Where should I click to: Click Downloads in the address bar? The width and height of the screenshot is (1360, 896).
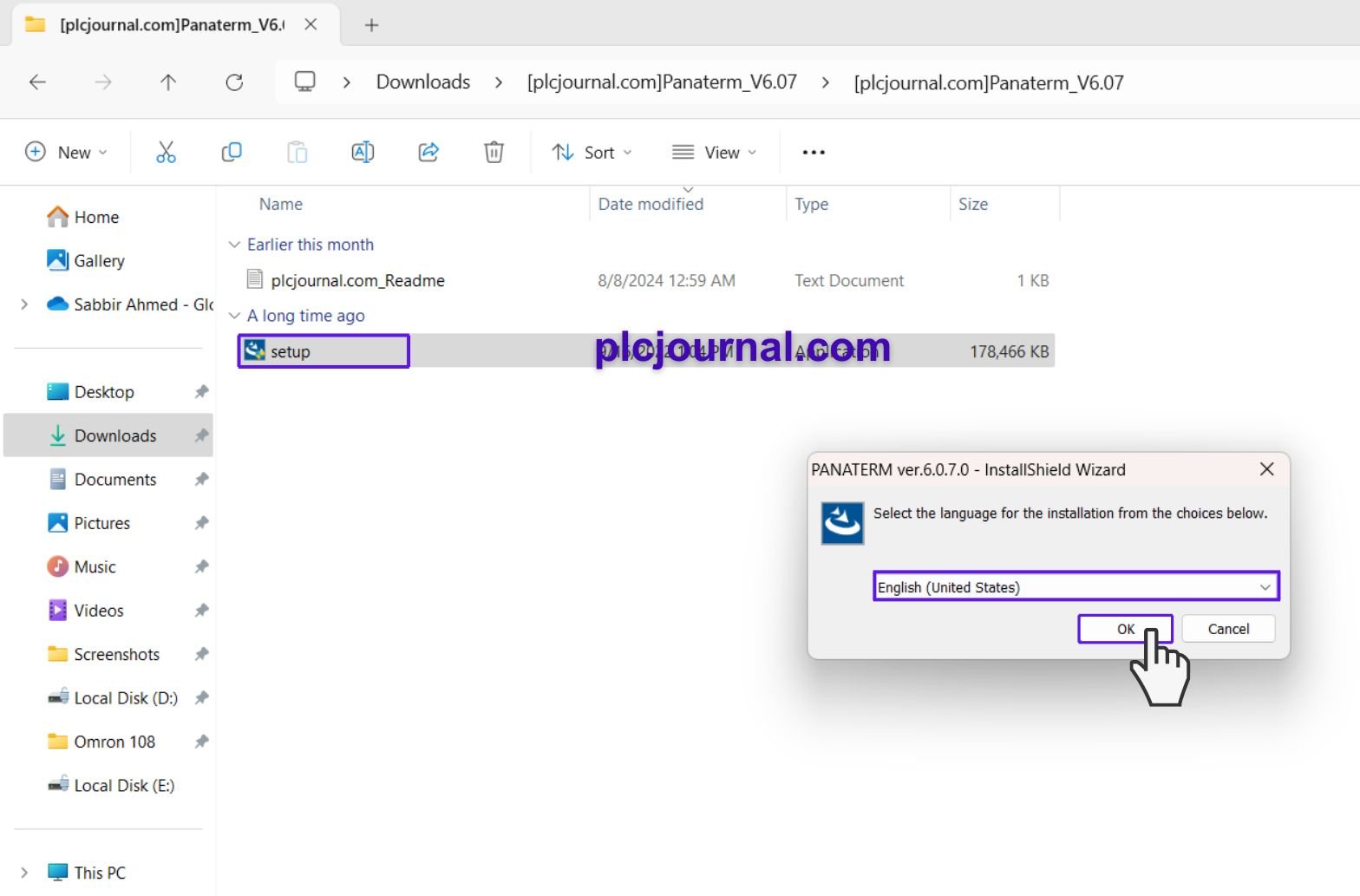coord(423,82)
